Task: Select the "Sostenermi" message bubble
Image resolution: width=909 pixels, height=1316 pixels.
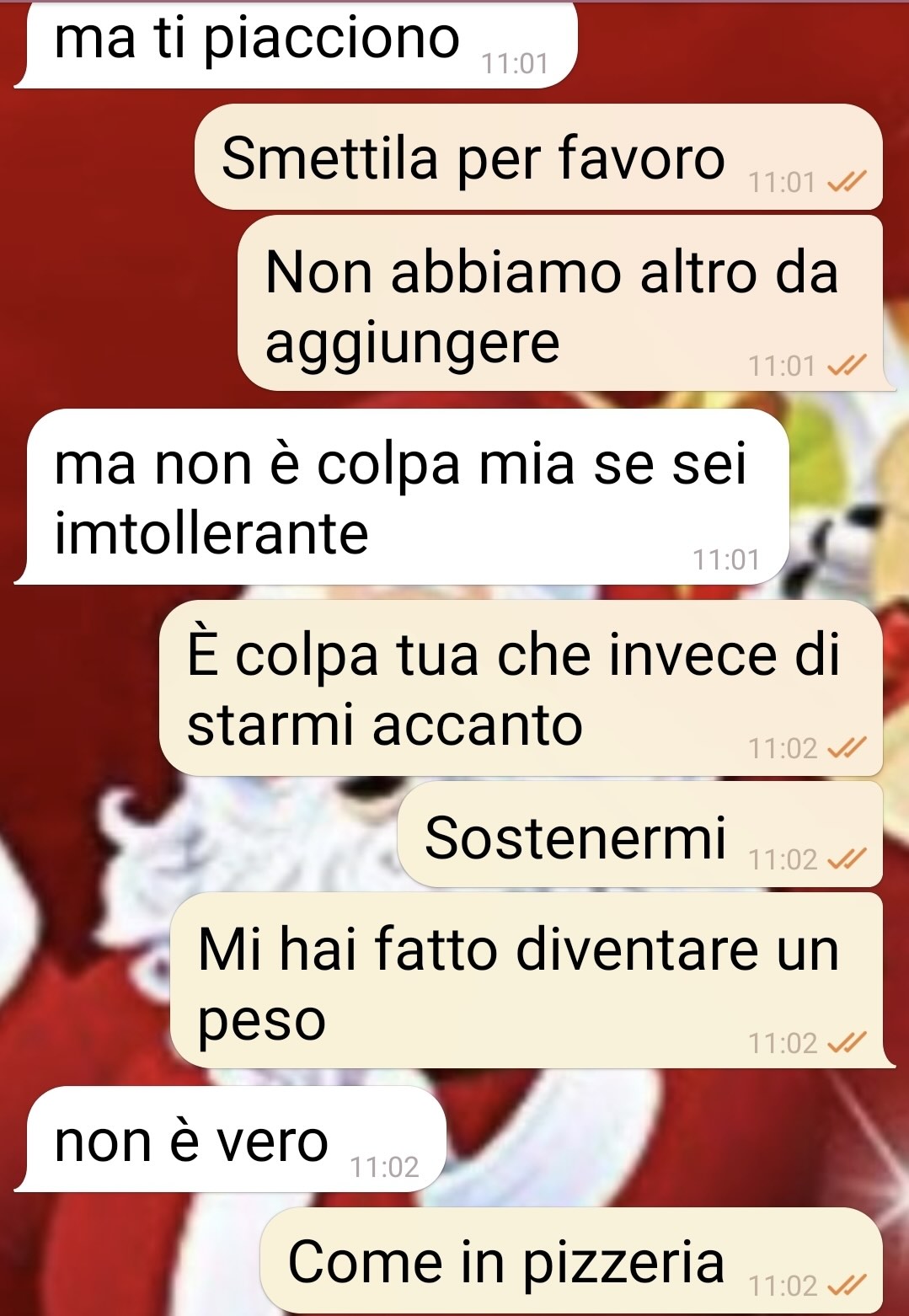Action: [x=640, y=834]
